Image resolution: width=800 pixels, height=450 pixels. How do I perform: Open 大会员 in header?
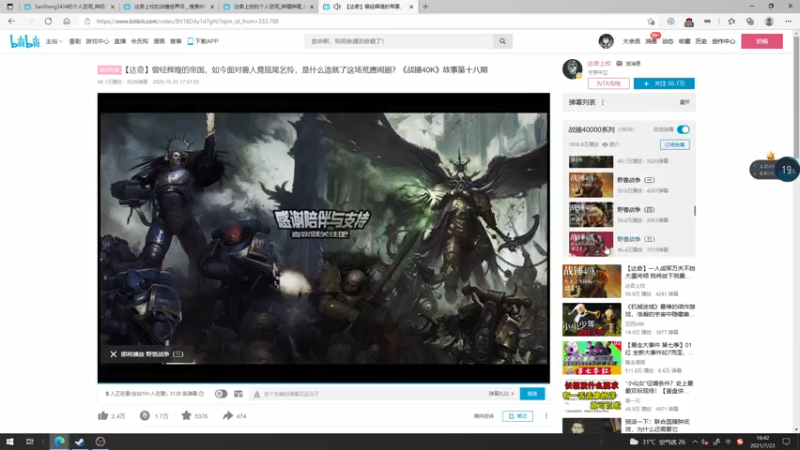631,41
